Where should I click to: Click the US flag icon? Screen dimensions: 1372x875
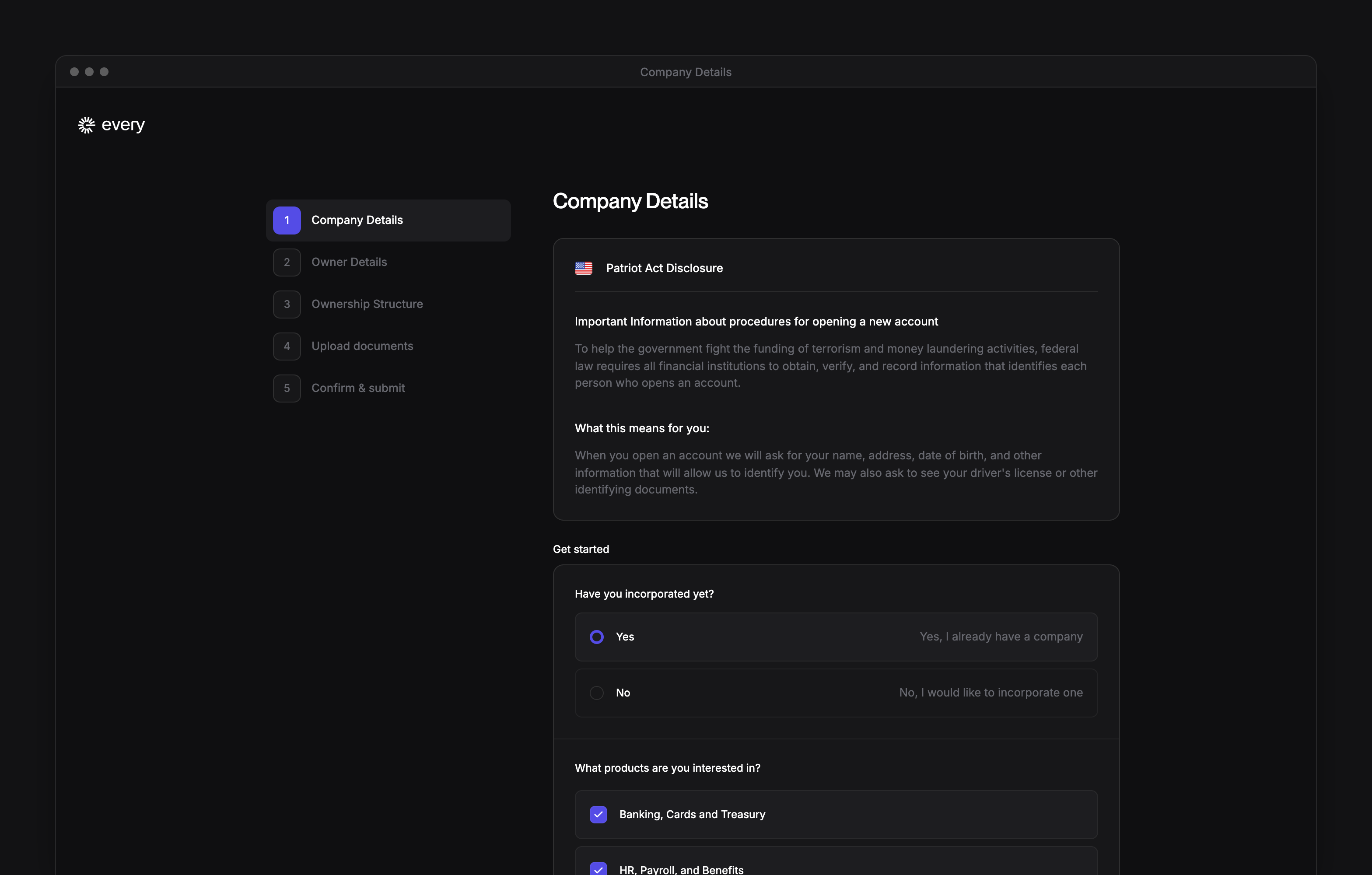tap(584, 268)
